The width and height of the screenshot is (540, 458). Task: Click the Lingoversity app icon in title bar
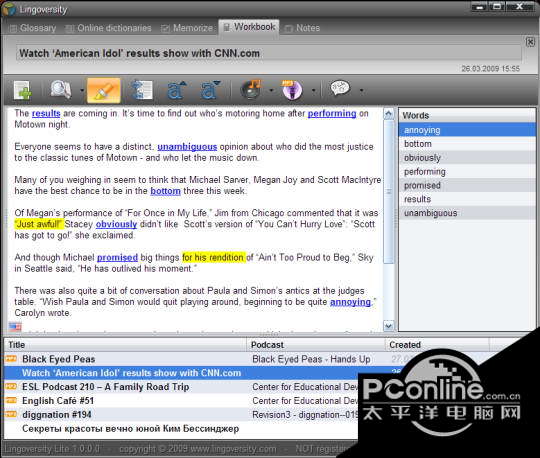click(x=9, y=9)
